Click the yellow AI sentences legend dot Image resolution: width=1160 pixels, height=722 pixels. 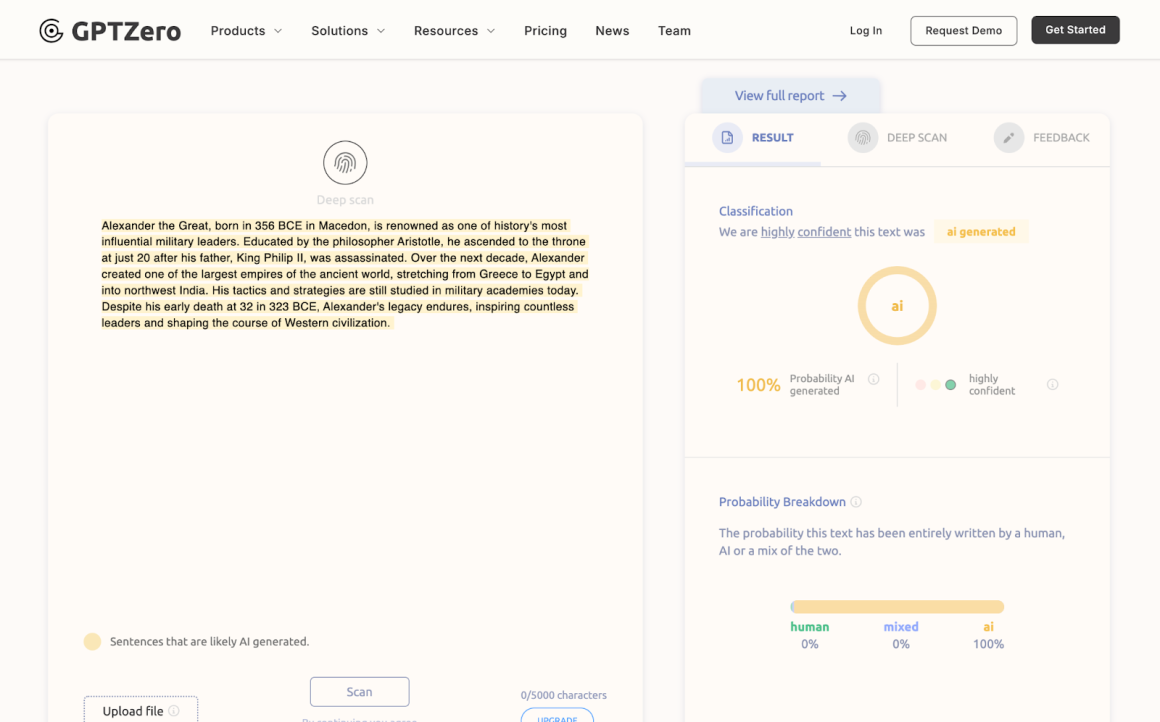pos(92,641)
